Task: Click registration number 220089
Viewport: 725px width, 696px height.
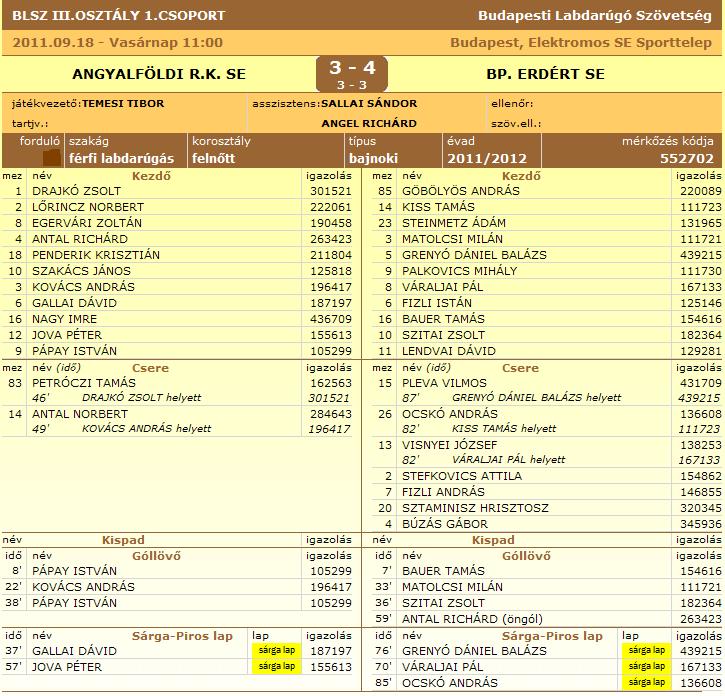Action: pos(700,191)
